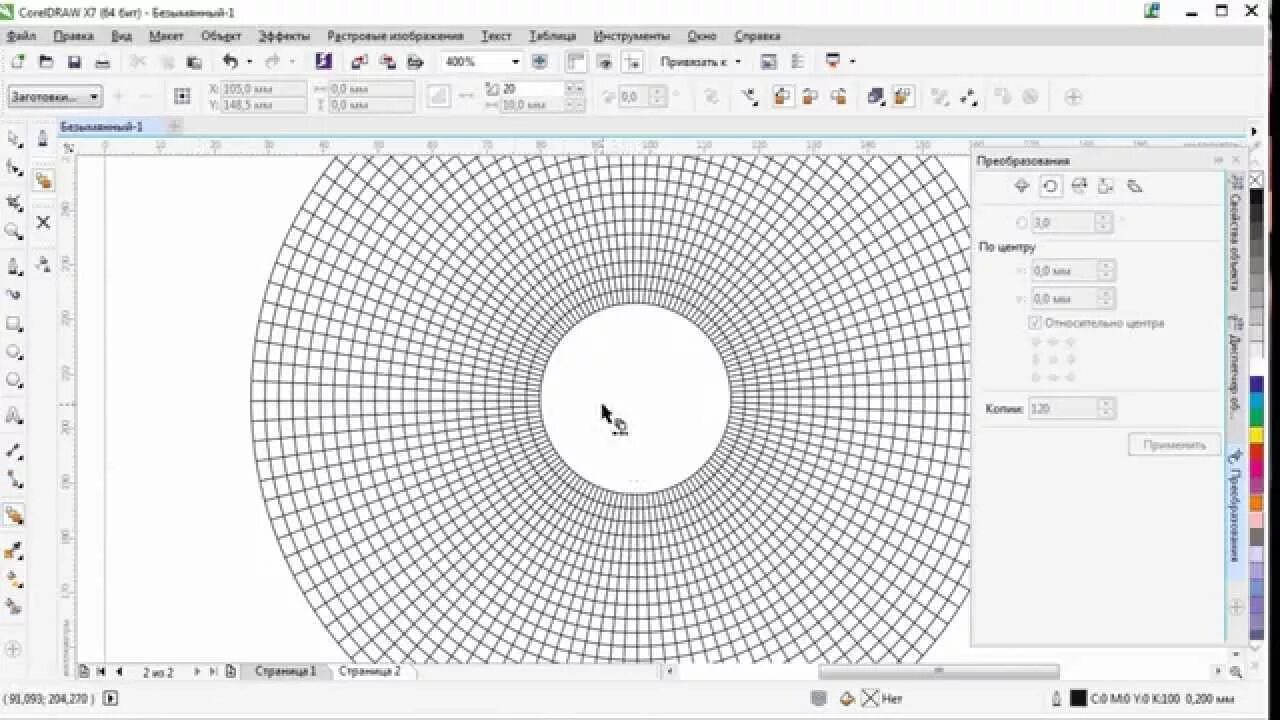The image size is (1280, 720).
Task: Open the 'Заготовки' presets dropdown
Action: coord(55,97)
